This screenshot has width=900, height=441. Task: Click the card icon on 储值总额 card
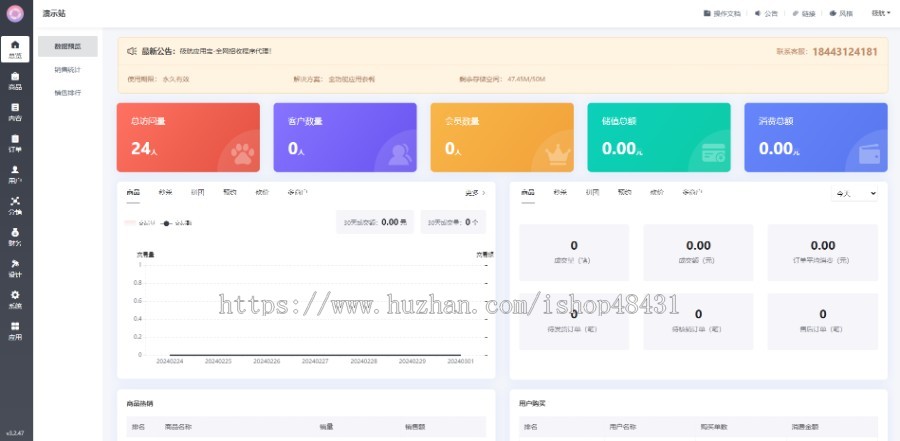[x=713, y=153]
